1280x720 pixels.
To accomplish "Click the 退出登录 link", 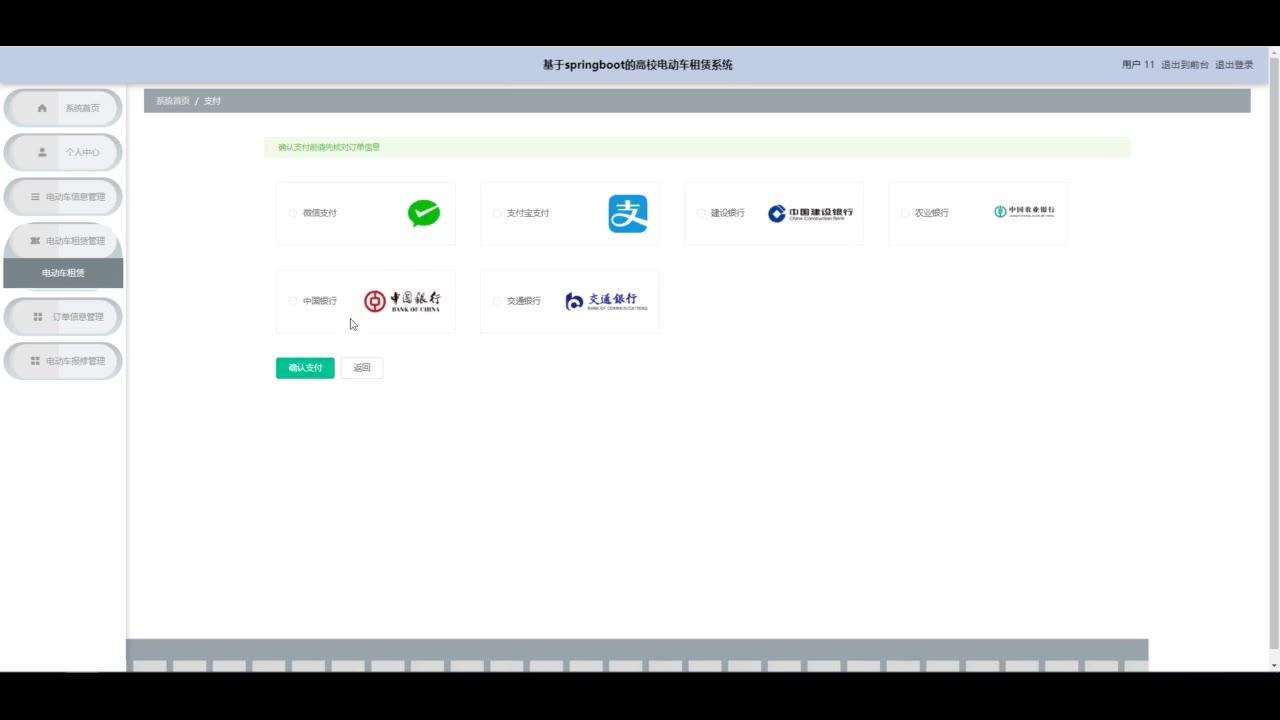I will (1234, 65).
